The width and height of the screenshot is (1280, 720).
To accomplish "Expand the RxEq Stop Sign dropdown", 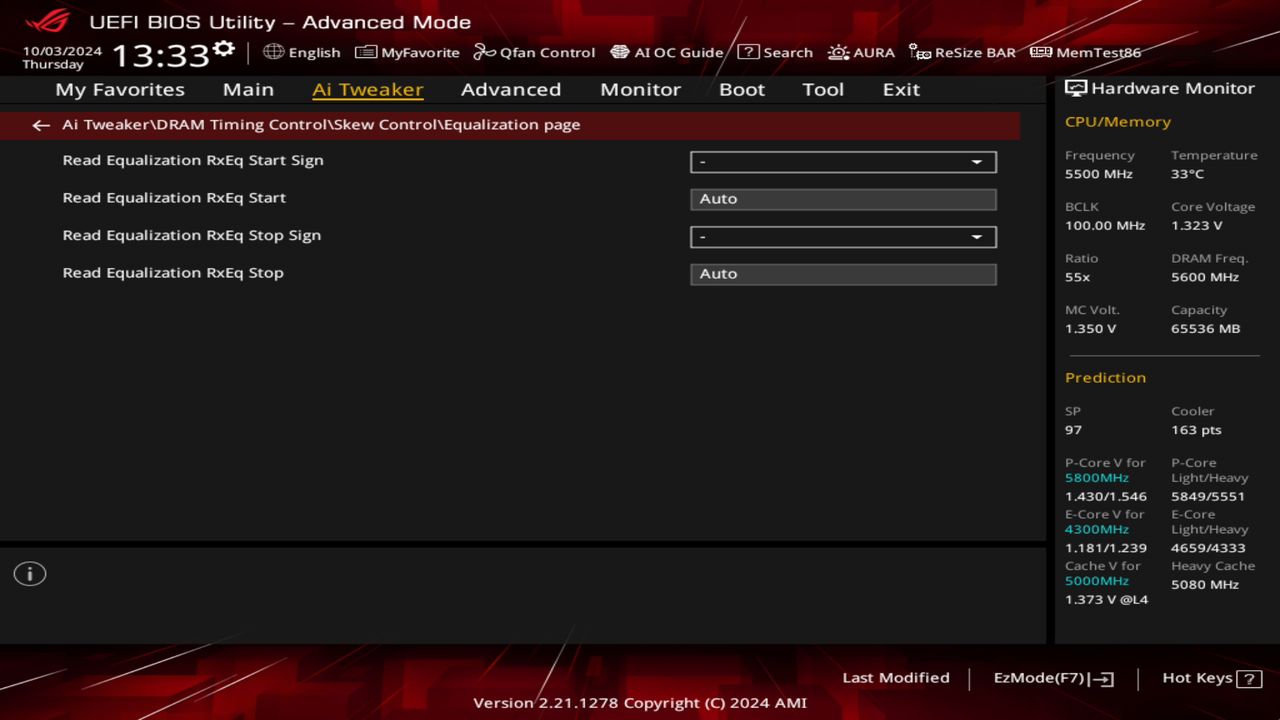I will tap(843, 237).
